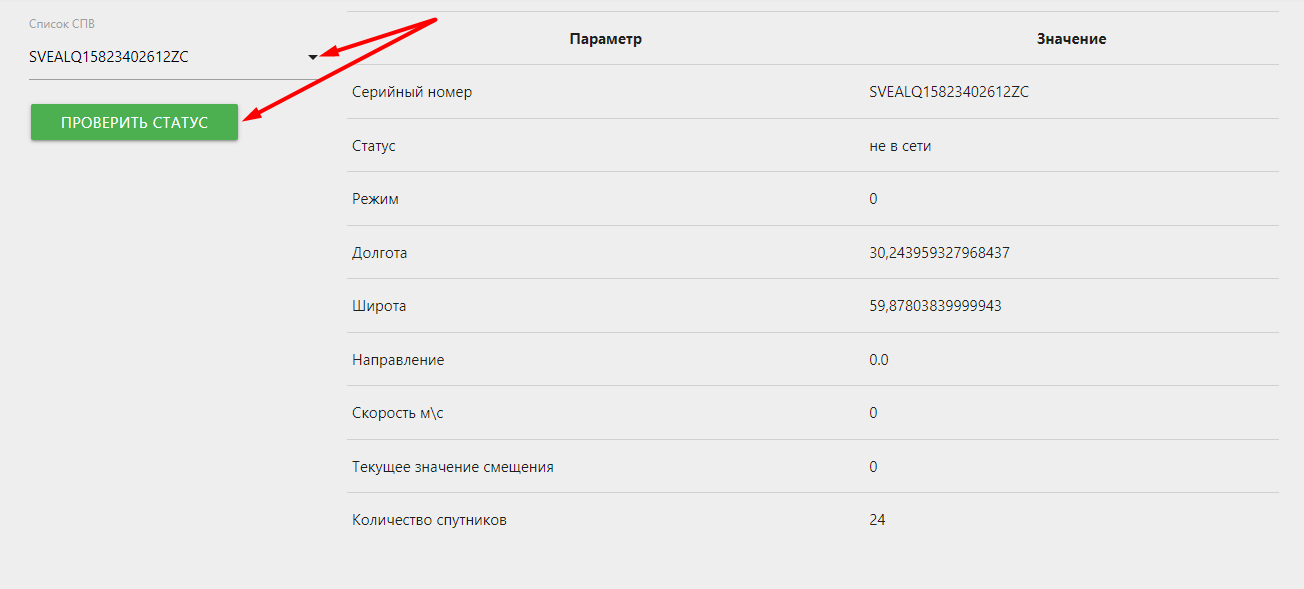The width and height of the screenshot is (1304, 589).
Task: Select the SVEALQ15823402612ZC value in dropdown
Action: click(109, 57)
